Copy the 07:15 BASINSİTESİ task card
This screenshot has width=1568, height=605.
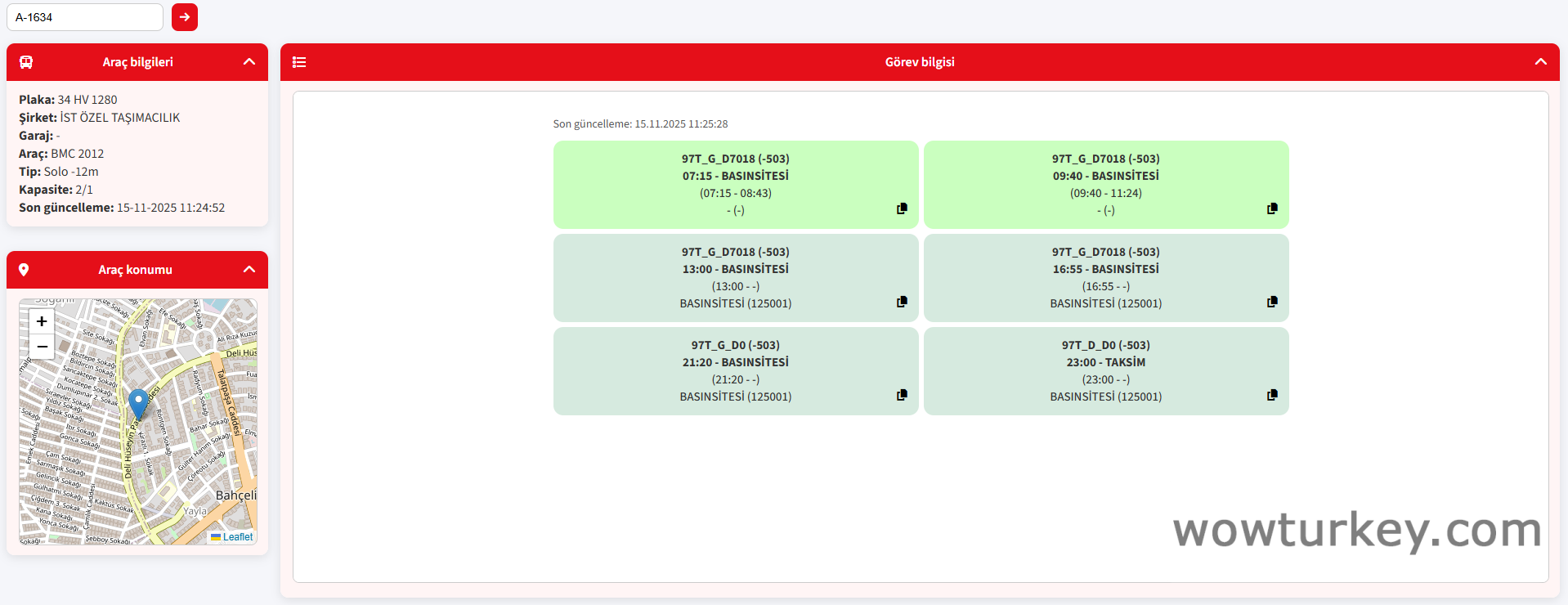pos(902,208)
